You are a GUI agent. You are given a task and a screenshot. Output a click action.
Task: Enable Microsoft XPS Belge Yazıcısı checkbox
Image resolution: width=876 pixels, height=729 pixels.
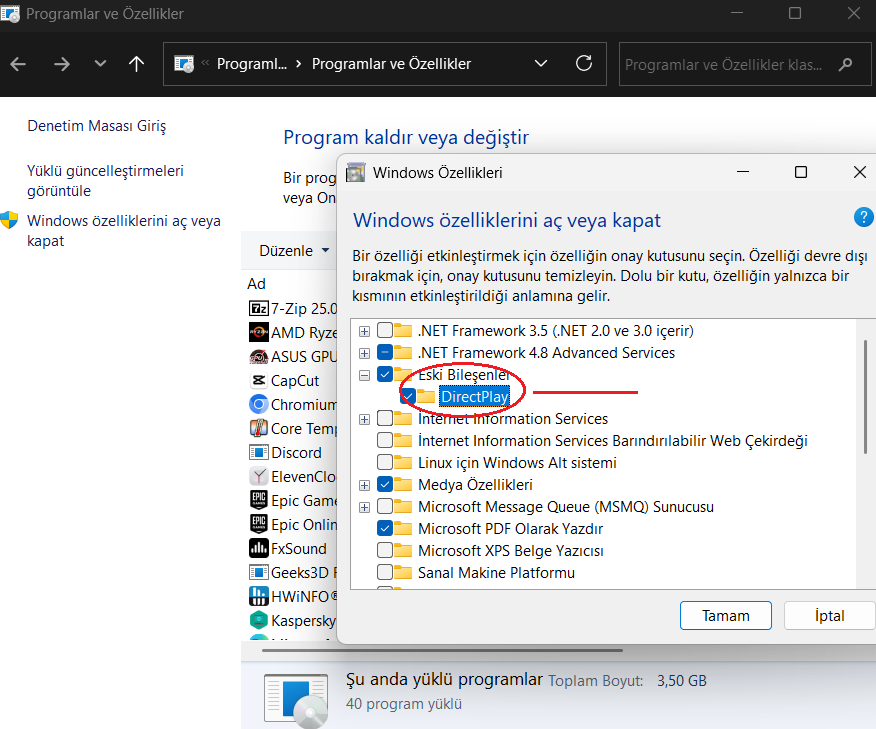coord(385,550)
